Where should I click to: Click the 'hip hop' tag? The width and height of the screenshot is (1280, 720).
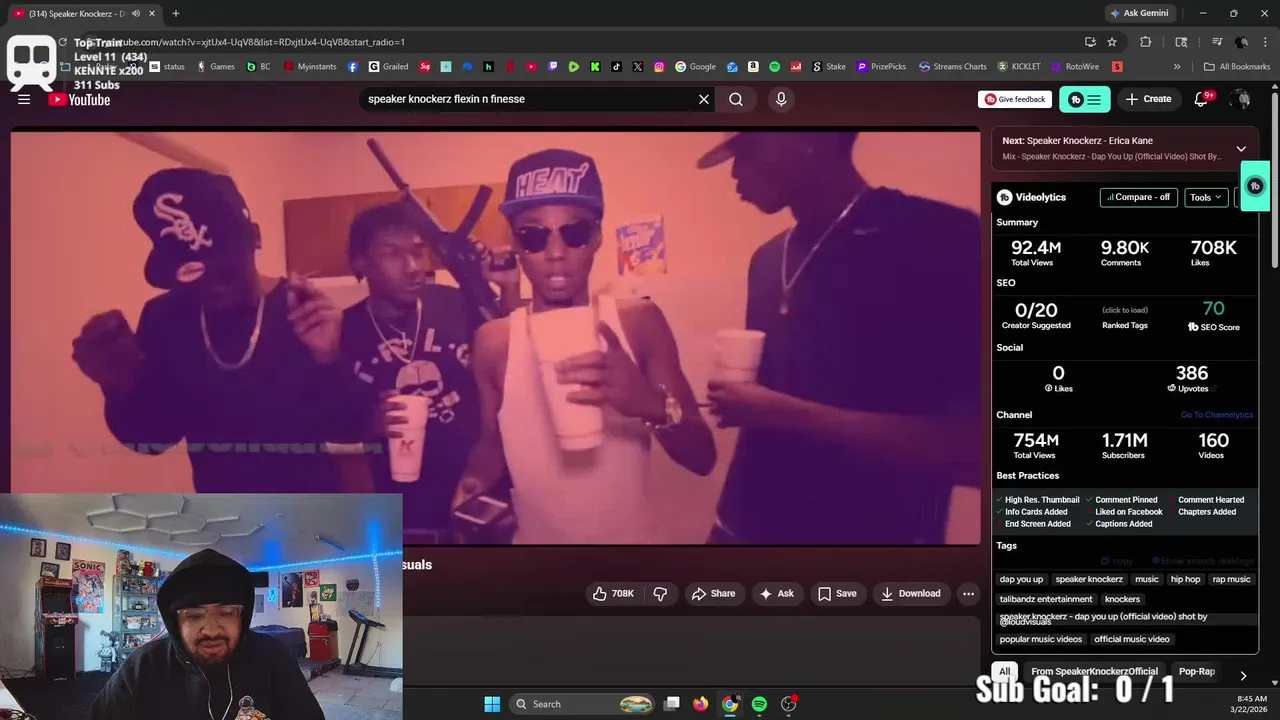1185,579
